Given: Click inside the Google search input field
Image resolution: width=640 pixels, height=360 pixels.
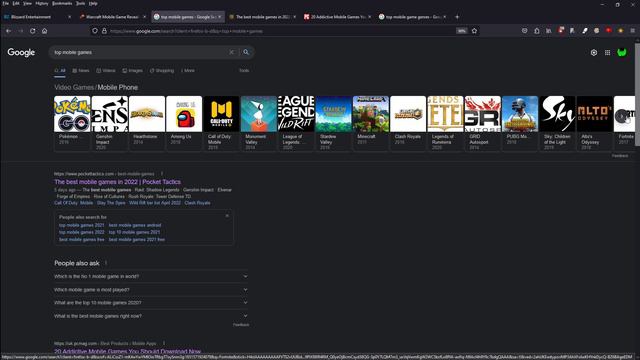Looking at the screenshot, I should pyautogui.click(x=139, y=52).
